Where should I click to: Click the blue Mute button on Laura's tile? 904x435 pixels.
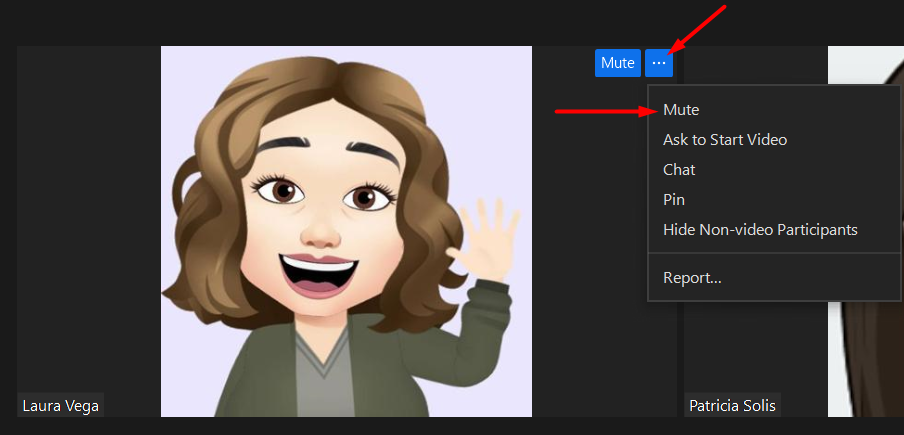tap(617, 63)
